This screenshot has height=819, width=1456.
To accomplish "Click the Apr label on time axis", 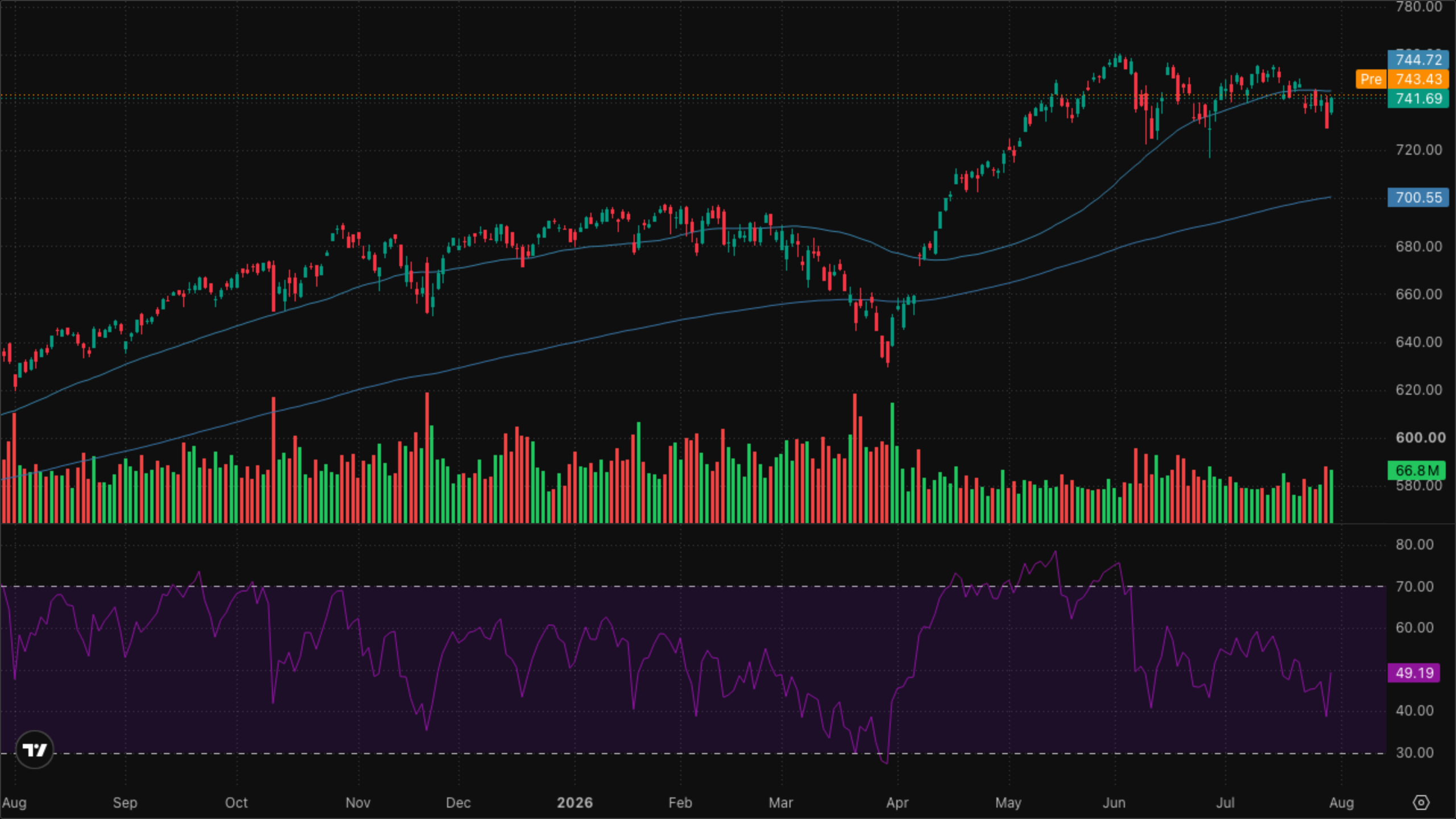I will click(897, 803).
